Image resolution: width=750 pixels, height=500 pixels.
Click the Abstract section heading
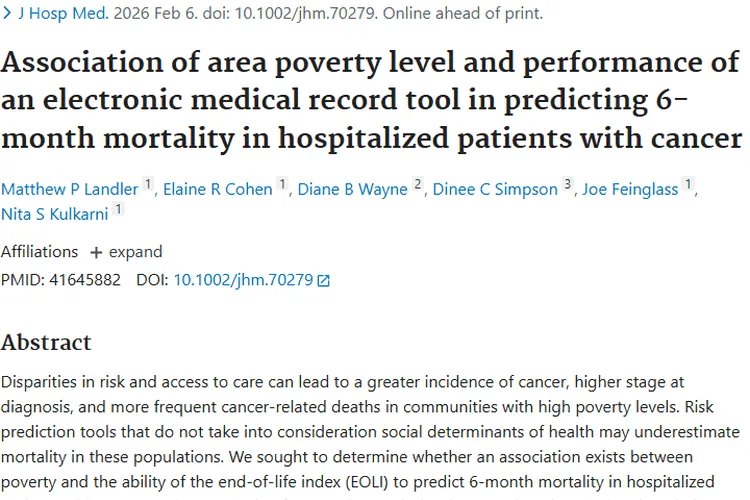point(46,342)
